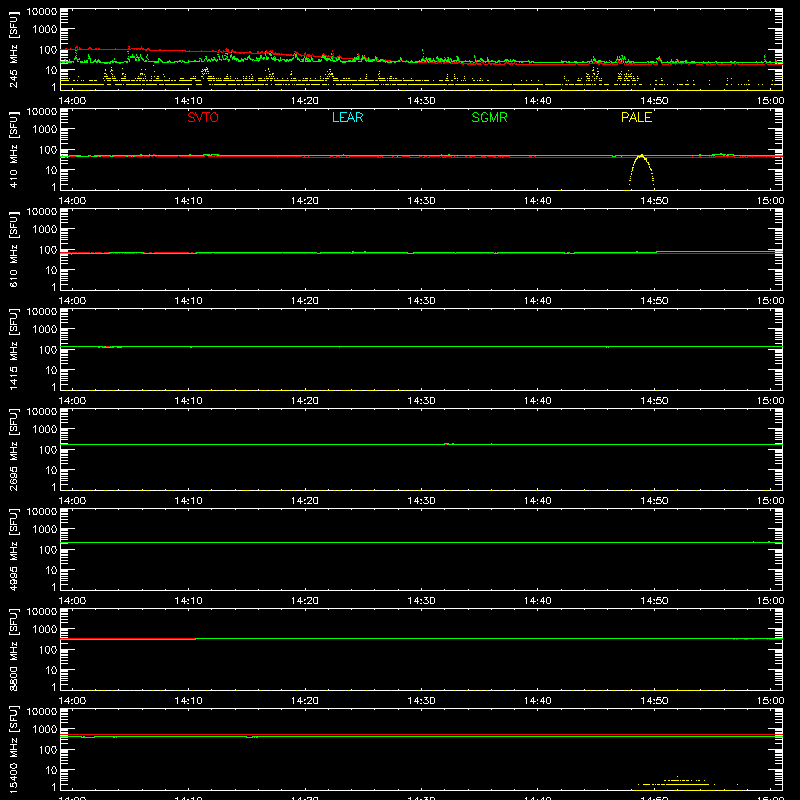Select the 4995 MHz [SFU] axis title
This screenshot has height=800, width=800.
[x=14, y=549]
